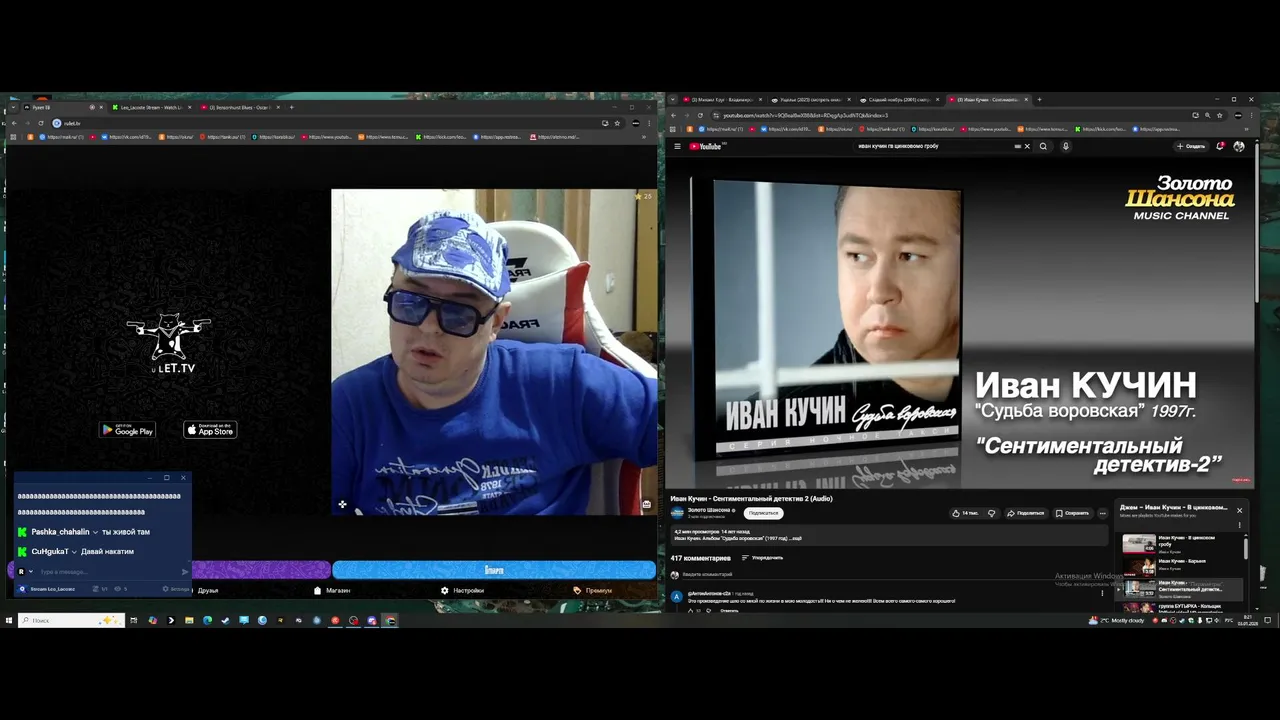Click the send arrow in the chat overlay
This screenshot has height=720, width=1280.
(184, 572)
